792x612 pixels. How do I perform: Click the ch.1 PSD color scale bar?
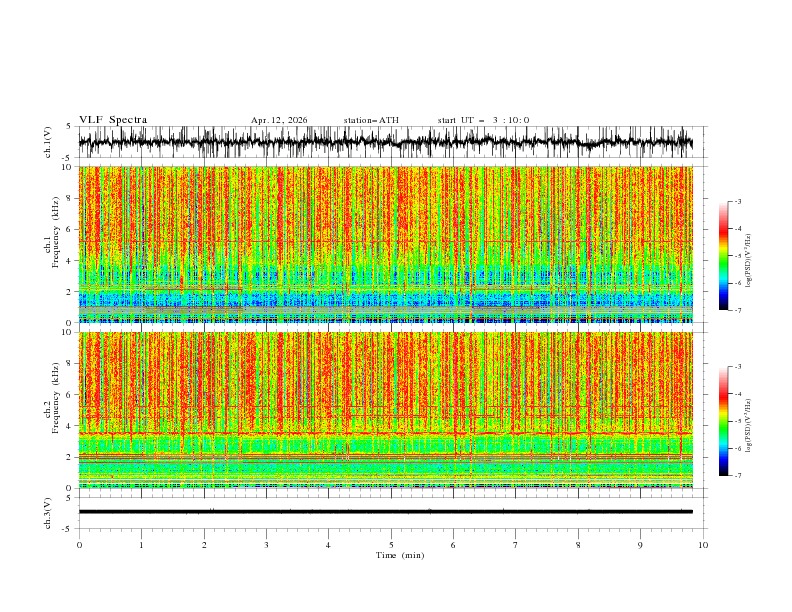723,256
